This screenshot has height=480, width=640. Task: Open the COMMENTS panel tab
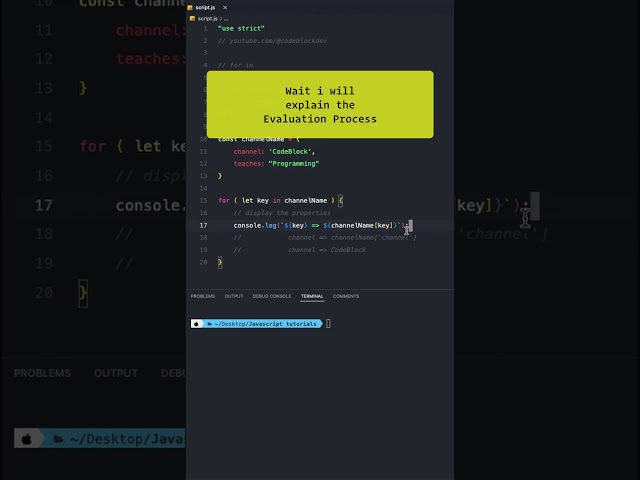(346, 296)
